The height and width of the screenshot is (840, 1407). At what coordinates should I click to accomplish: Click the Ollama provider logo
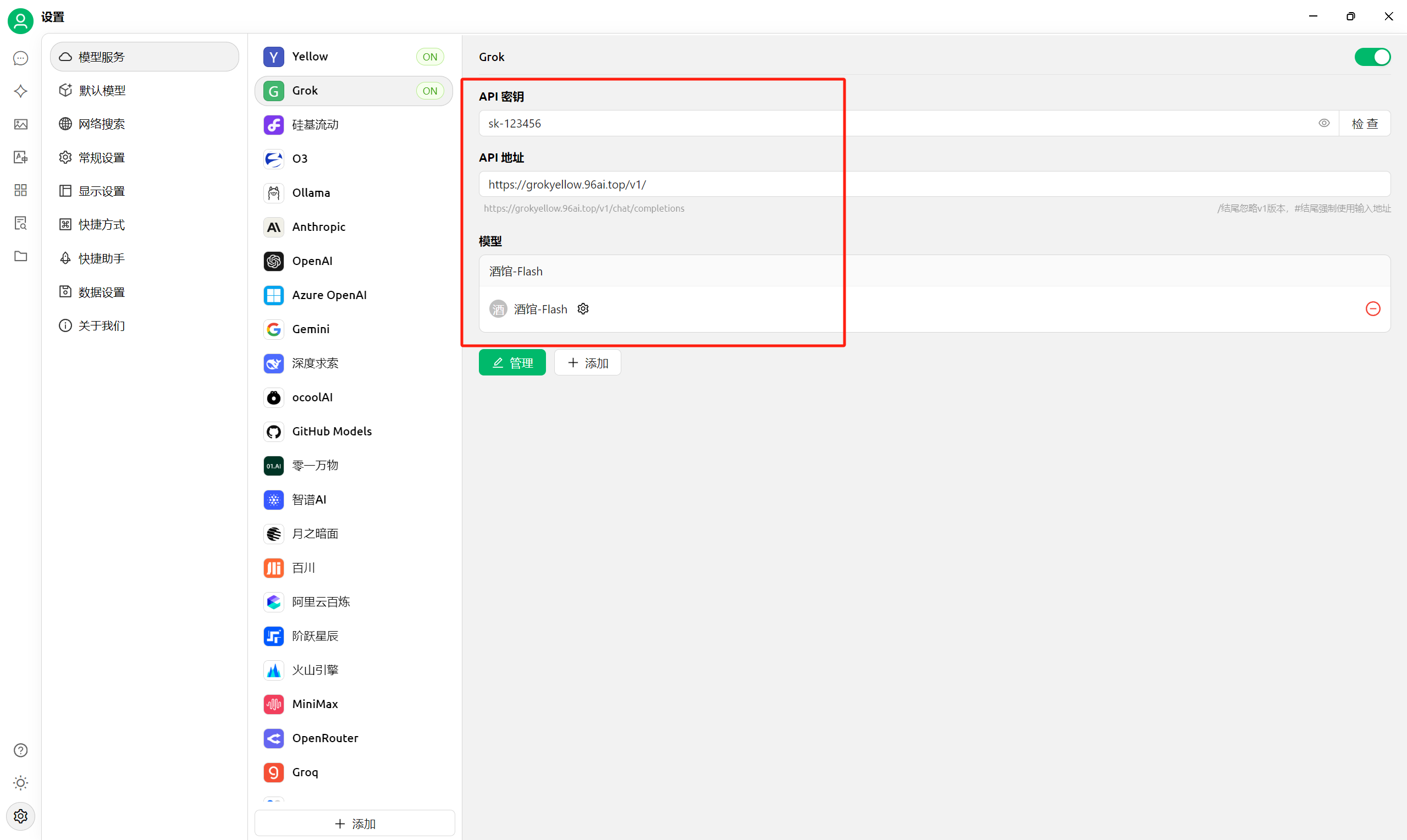click(x=273, y=193)
